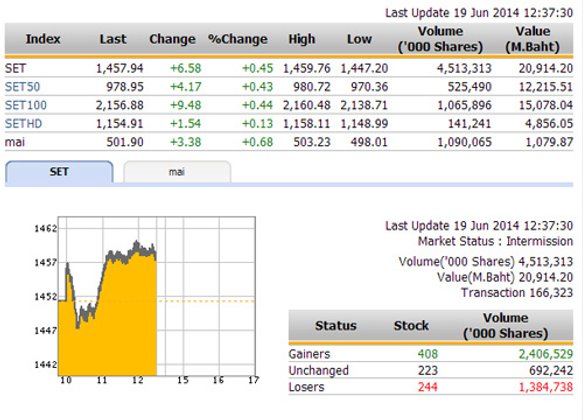Click SET percent change +0.45
Screen dimensions: 583x420
257,68
